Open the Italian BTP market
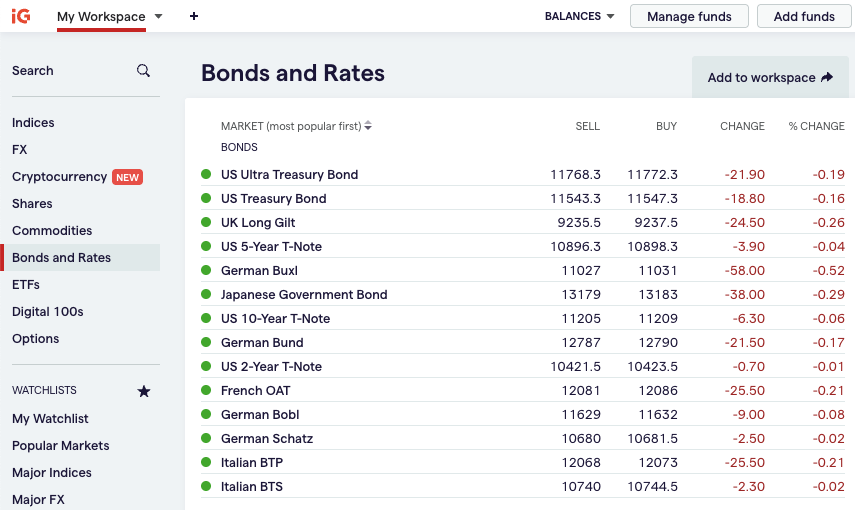The height and width of the screenshot is (510, 855). (252, 463)
